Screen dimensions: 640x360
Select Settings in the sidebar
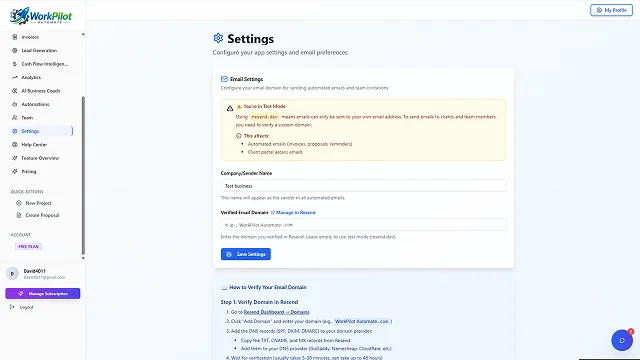coord(41,131)
